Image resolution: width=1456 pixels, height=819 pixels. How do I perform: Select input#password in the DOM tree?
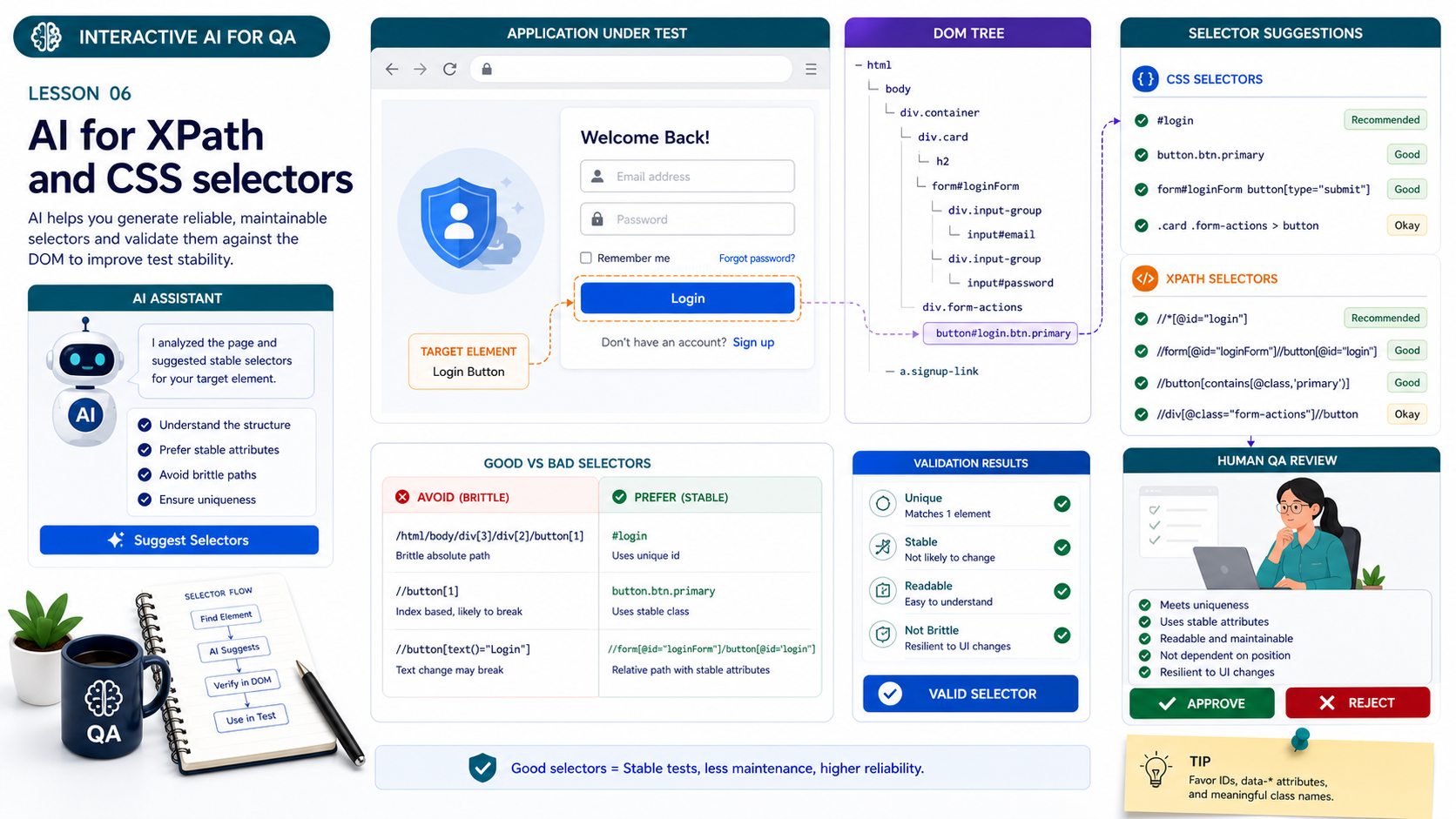[x=1010, y=283]
